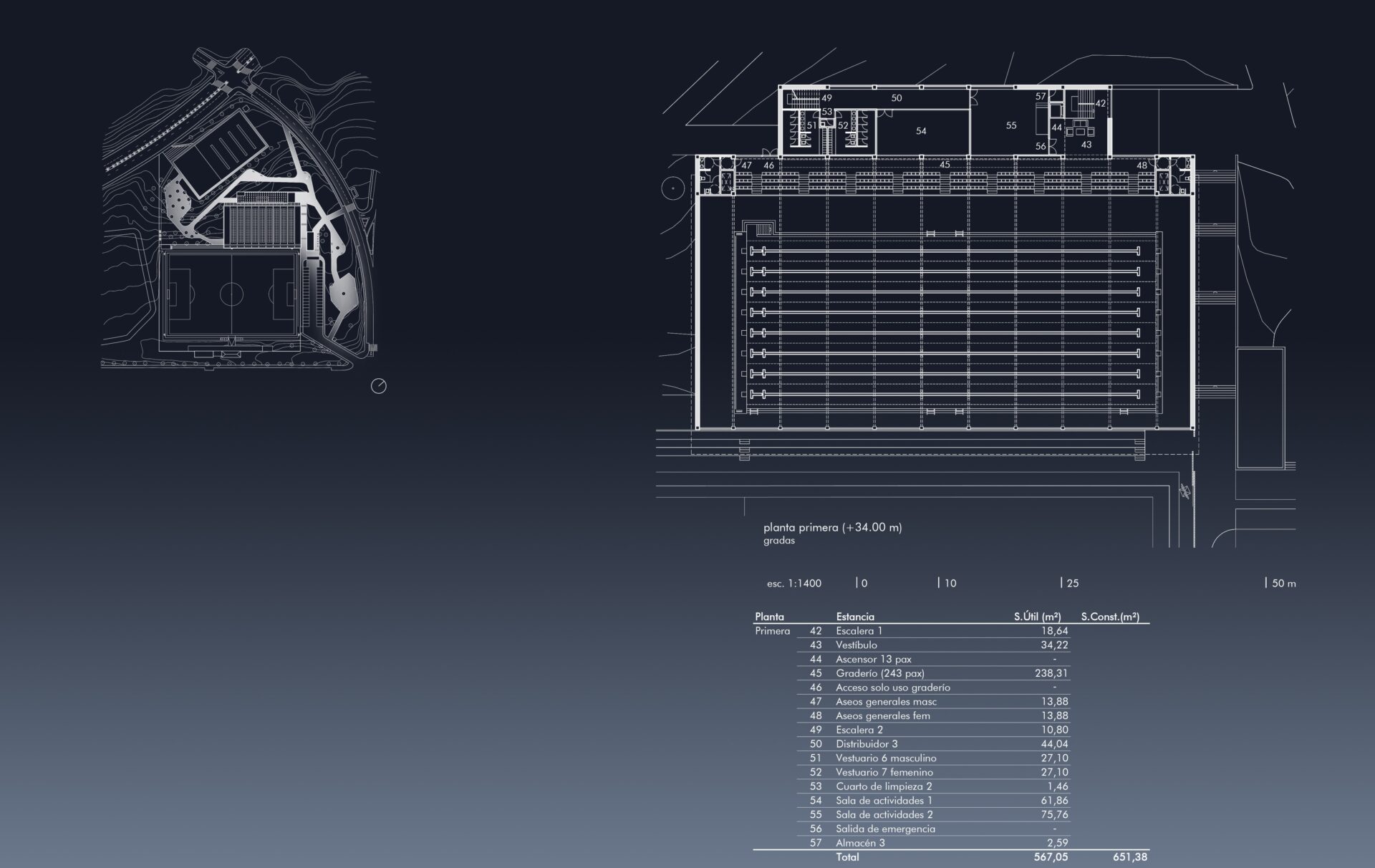Click grandstand label 45 in the floor plan
This screenshot has height=868, width=1375.
pyautogui.click(x=945, y=165)
